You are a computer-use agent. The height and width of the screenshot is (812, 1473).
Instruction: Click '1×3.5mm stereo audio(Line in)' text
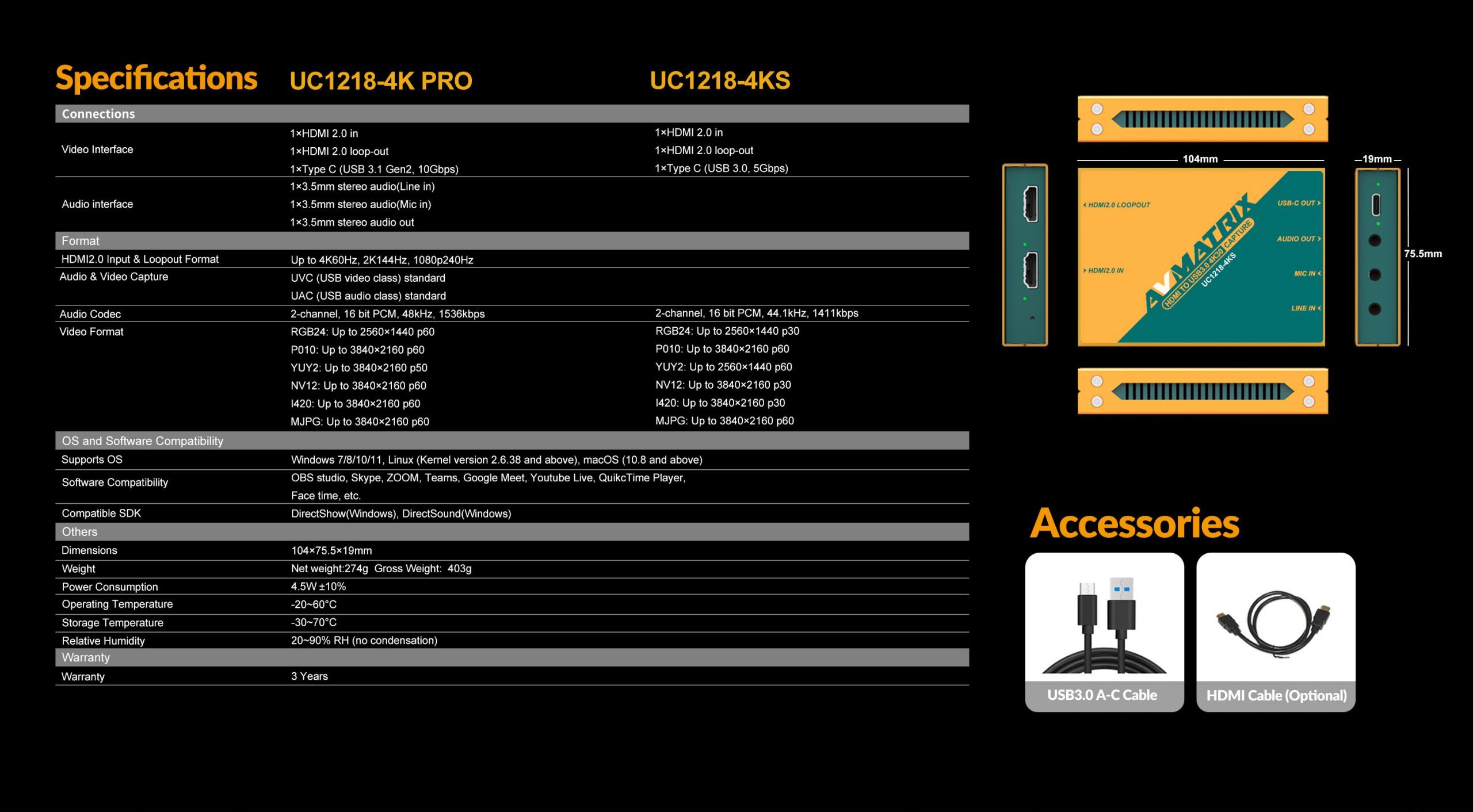[x=362, y=186]
